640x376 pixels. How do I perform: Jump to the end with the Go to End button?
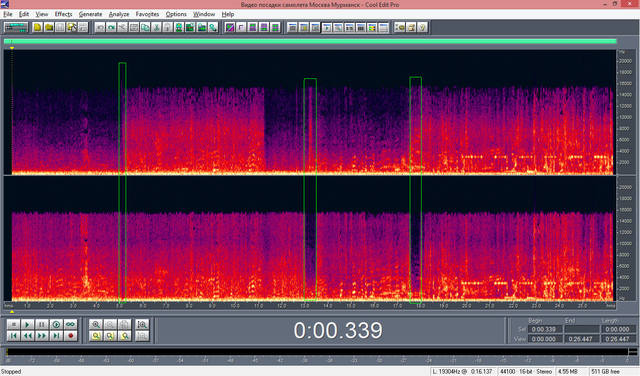(x=56, y=336)
